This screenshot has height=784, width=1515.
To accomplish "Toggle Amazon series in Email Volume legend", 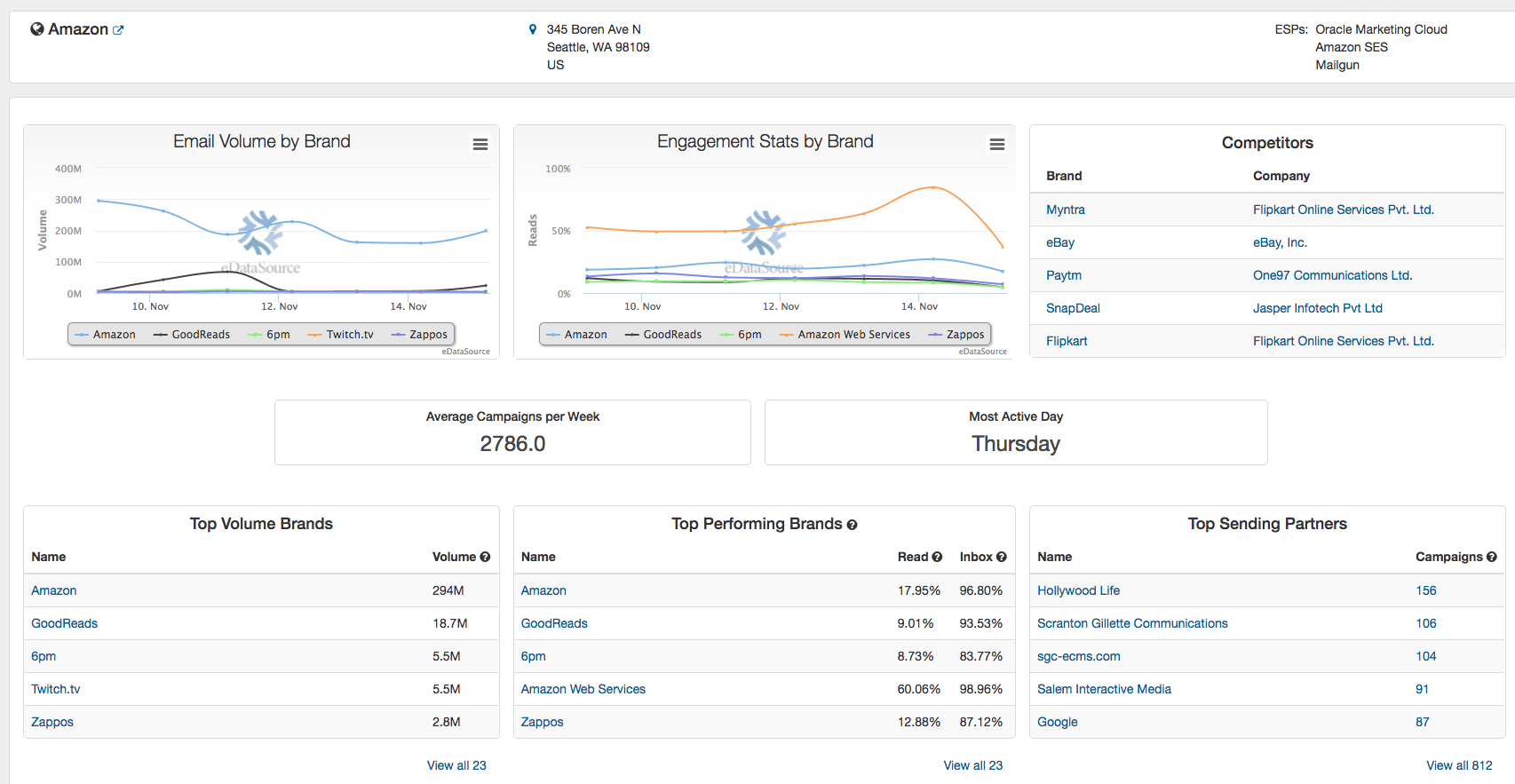I will pos(106,335).
